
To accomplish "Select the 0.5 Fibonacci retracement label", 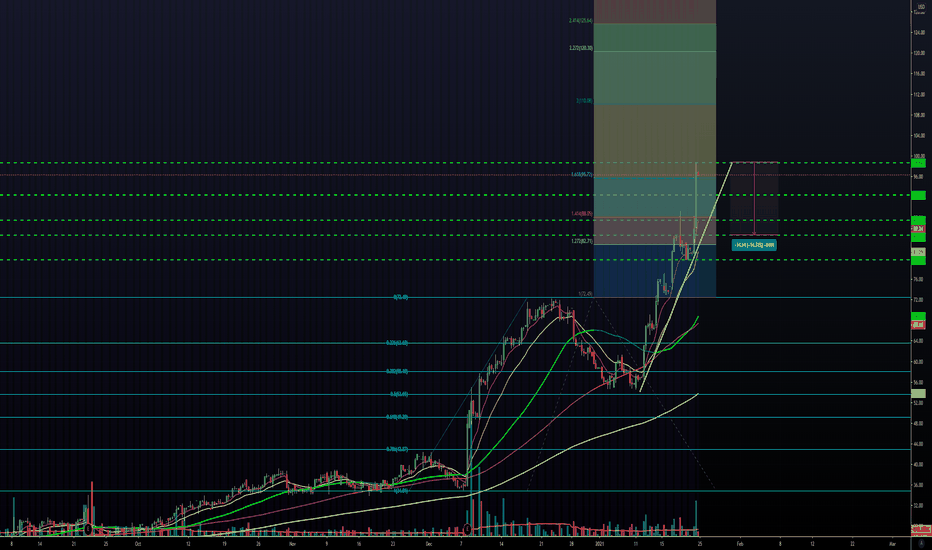I will (399, 394).
